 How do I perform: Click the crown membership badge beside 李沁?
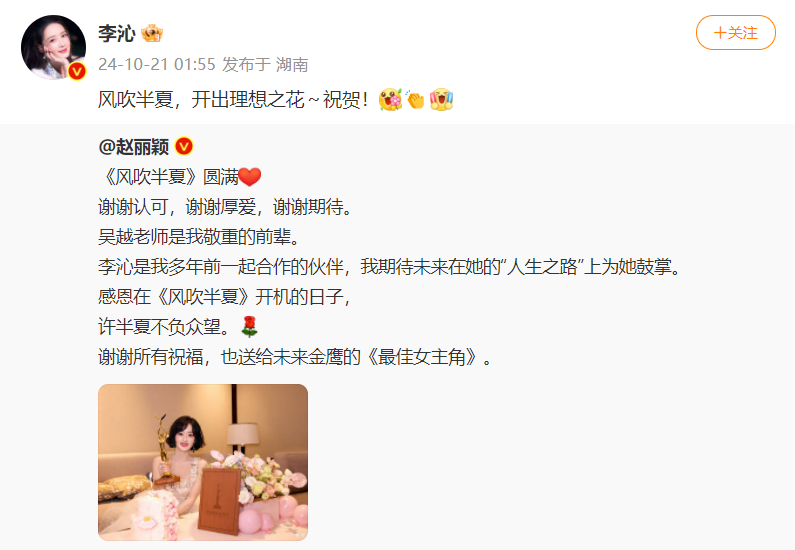point(152,33)
